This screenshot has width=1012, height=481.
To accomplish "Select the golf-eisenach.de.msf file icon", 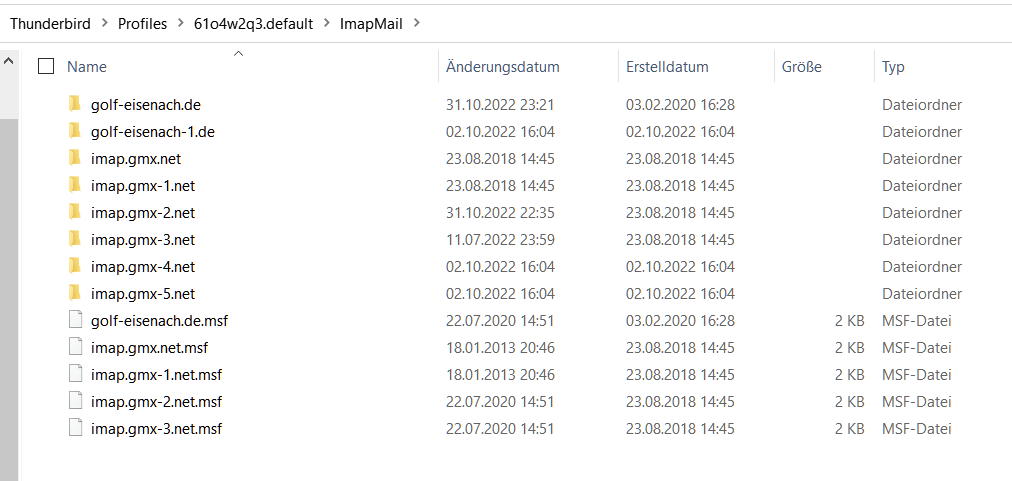I will (76, 320).
